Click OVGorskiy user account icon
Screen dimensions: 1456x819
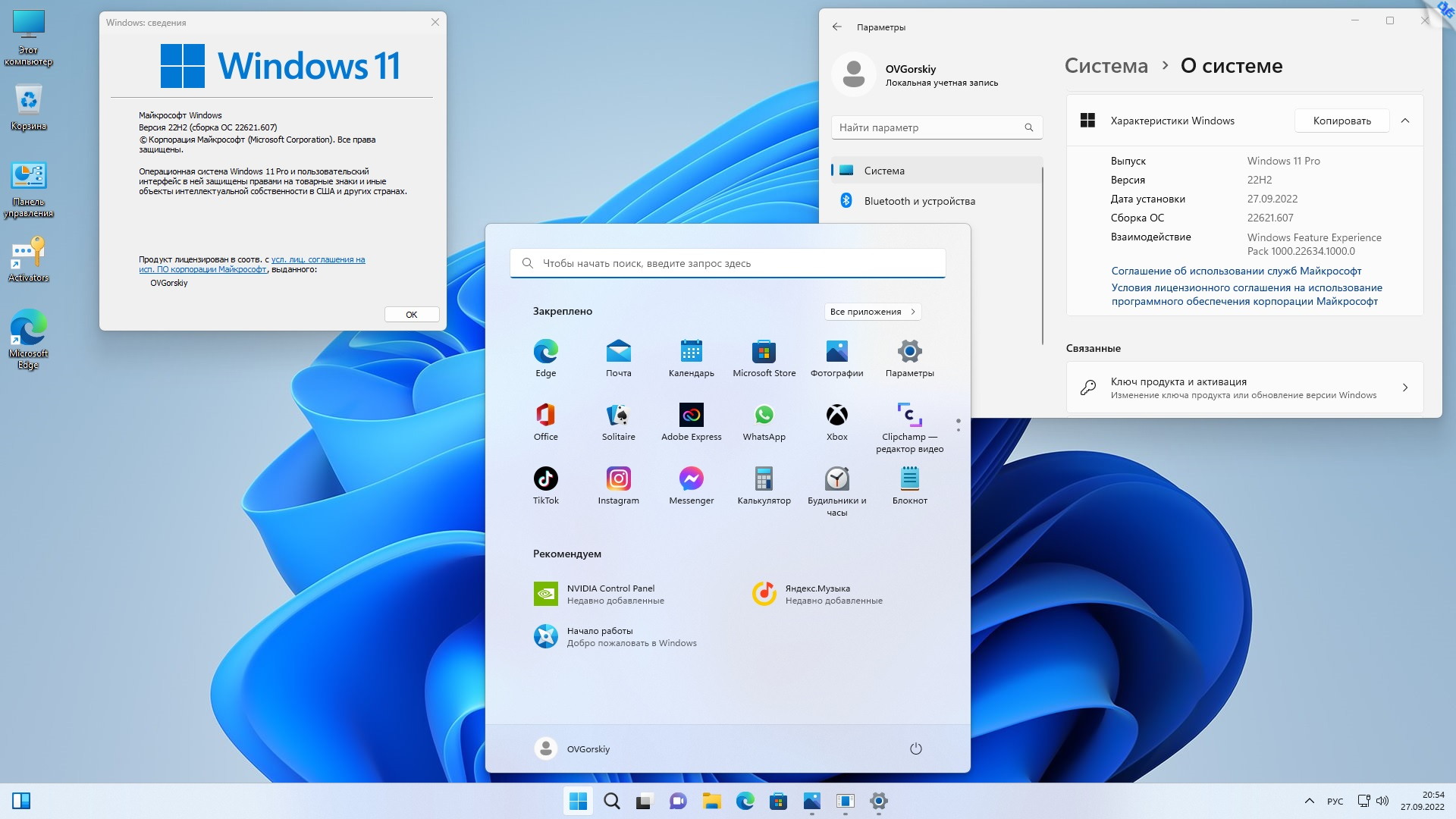coord(545,748)
